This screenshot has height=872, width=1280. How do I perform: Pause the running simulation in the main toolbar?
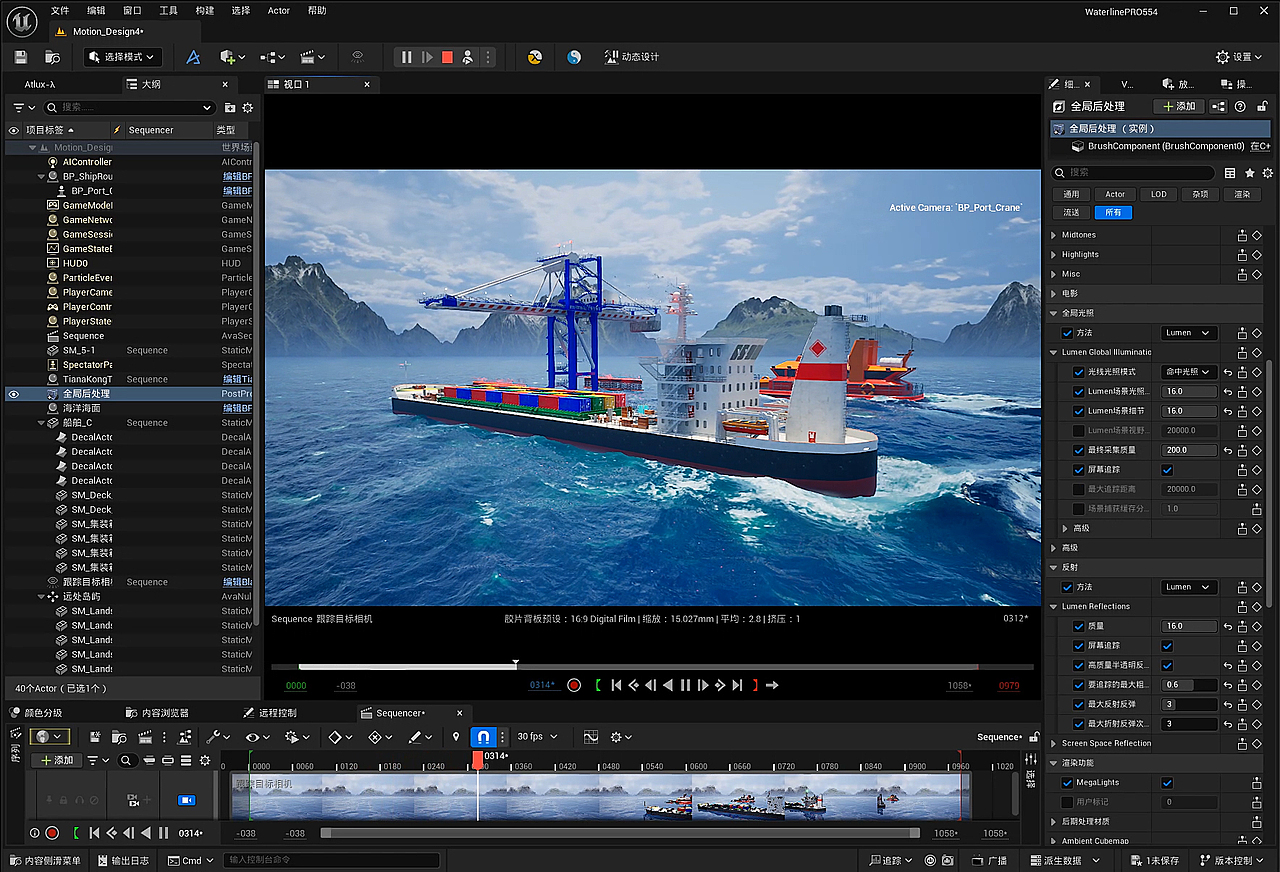pyautogui.click(x=406, y=57)
